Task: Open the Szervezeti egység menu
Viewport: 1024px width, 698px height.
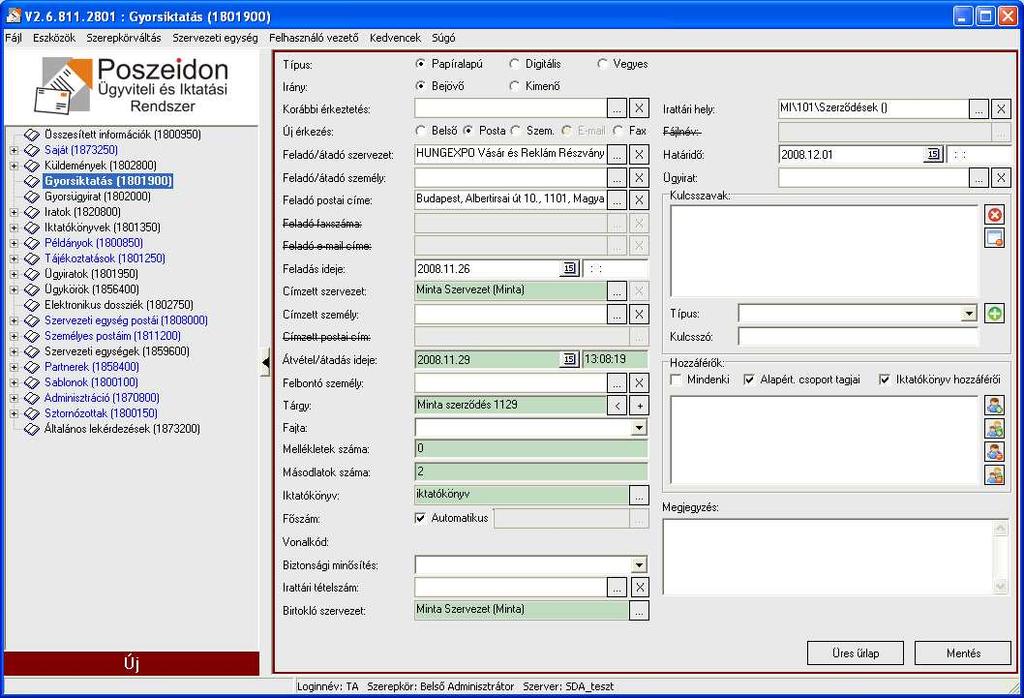Action: (x=215, y=38)
